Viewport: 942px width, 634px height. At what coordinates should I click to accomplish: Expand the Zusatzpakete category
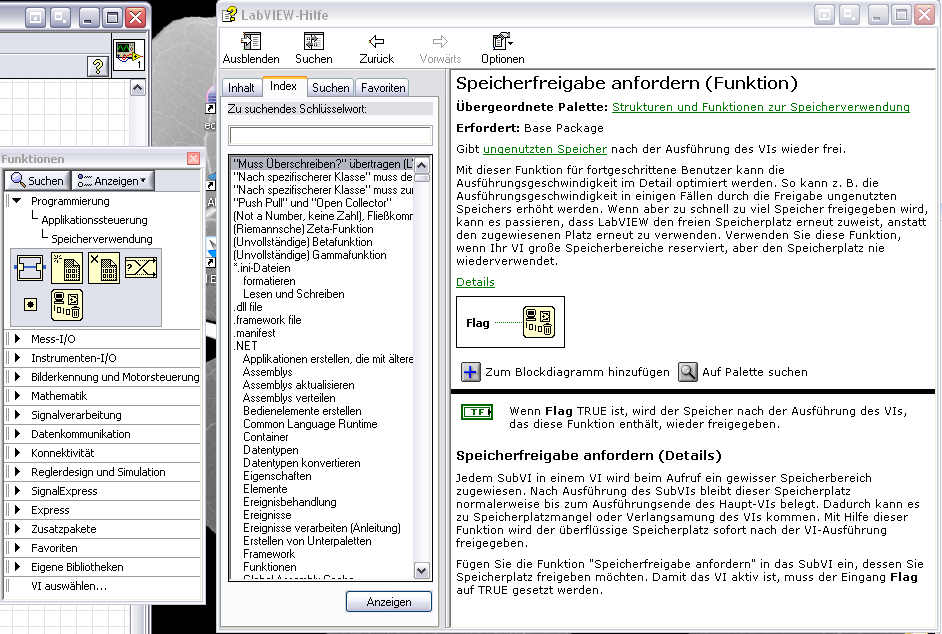tap(17, 529)
